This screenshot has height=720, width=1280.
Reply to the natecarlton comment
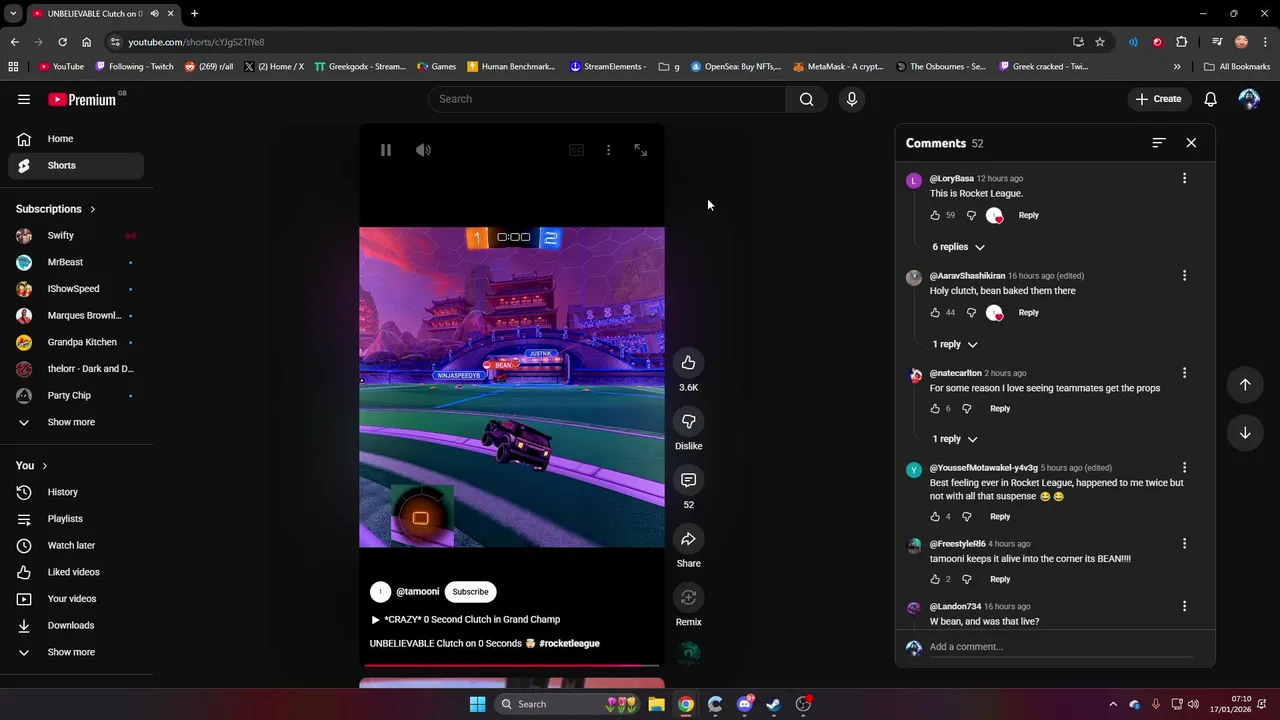1000,408
